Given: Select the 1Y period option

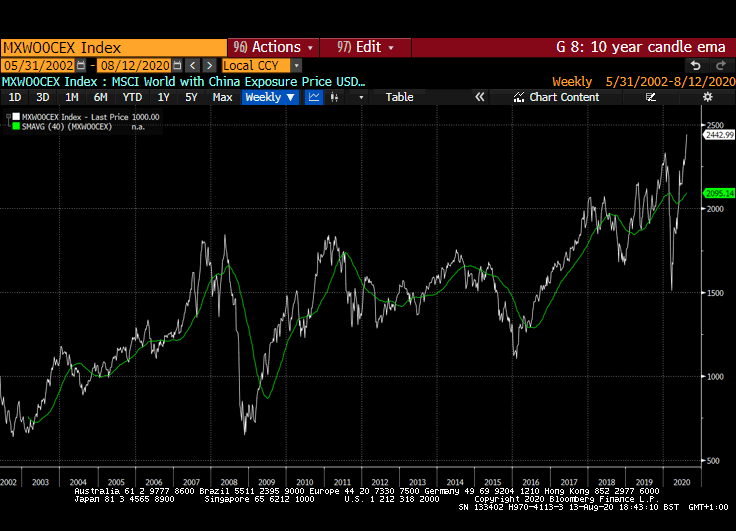Looking at the screenshot, I should coord(163,97).
